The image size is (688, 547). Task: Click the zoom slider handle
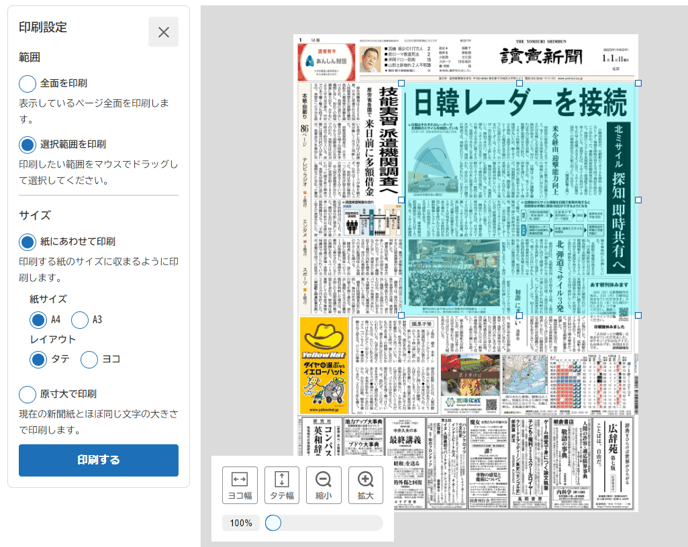(x=273, y=523)
